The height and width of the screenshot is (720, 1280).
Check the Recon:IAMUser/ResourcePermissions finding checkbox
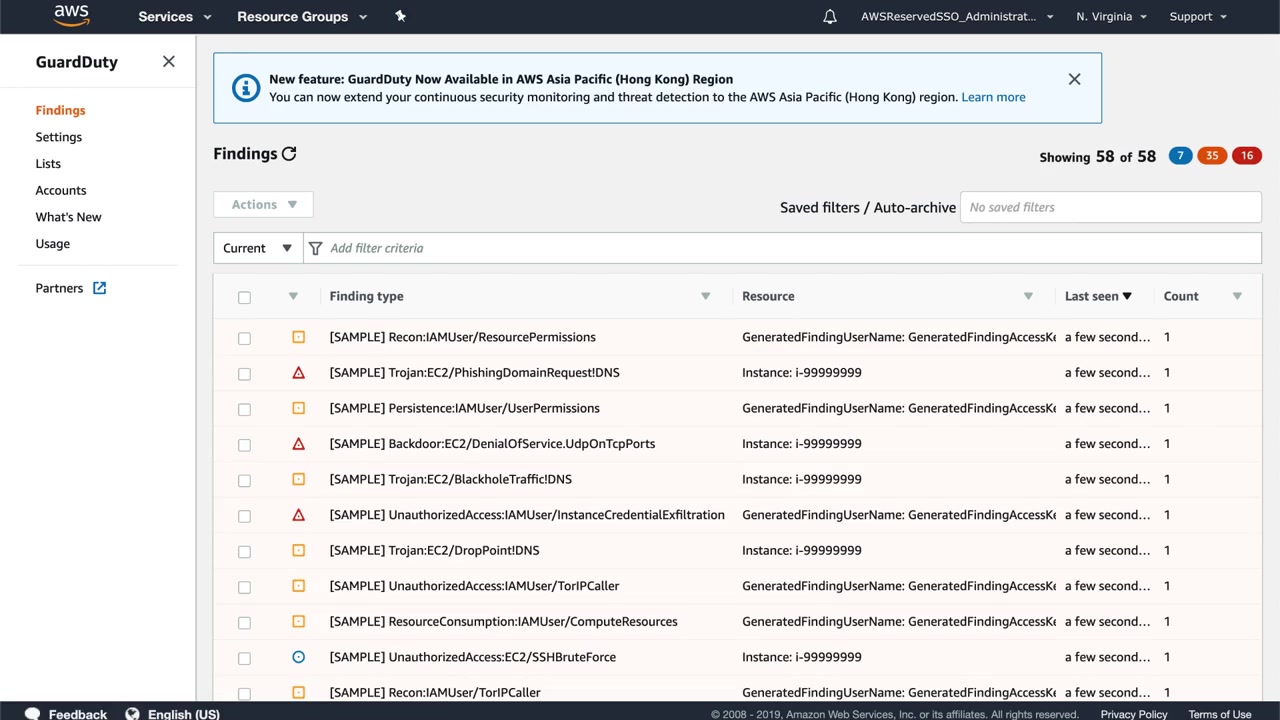point(244,338)
